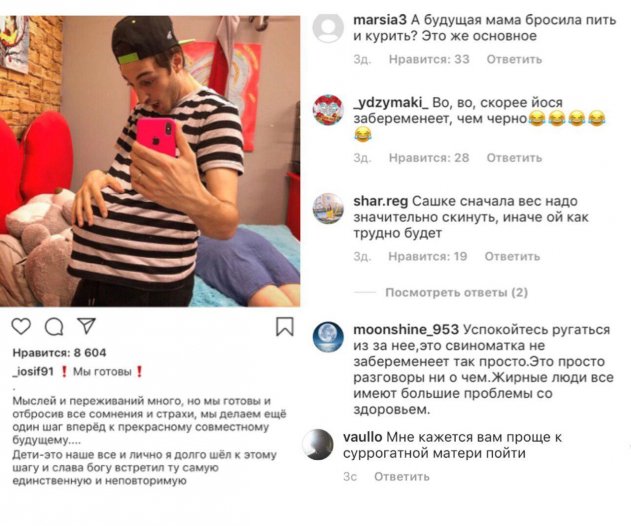Open comments via speech bubble icon

[x=54, y=327]
